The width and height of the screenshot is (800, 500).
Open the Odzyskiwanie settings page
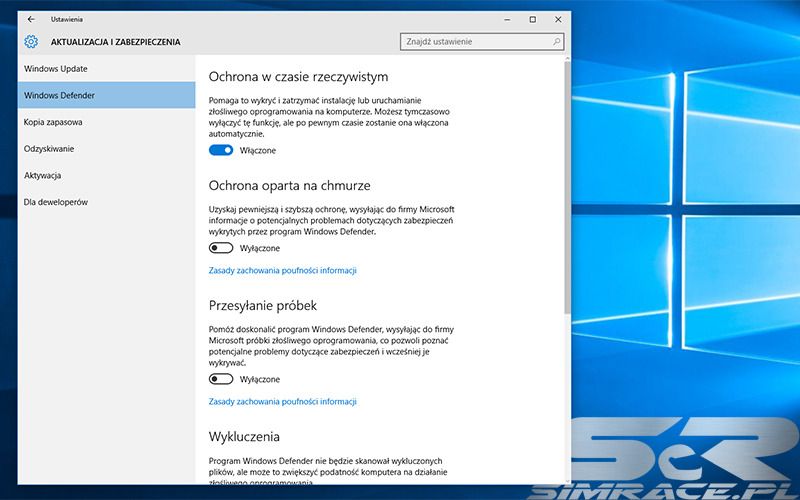pos(49,149)
